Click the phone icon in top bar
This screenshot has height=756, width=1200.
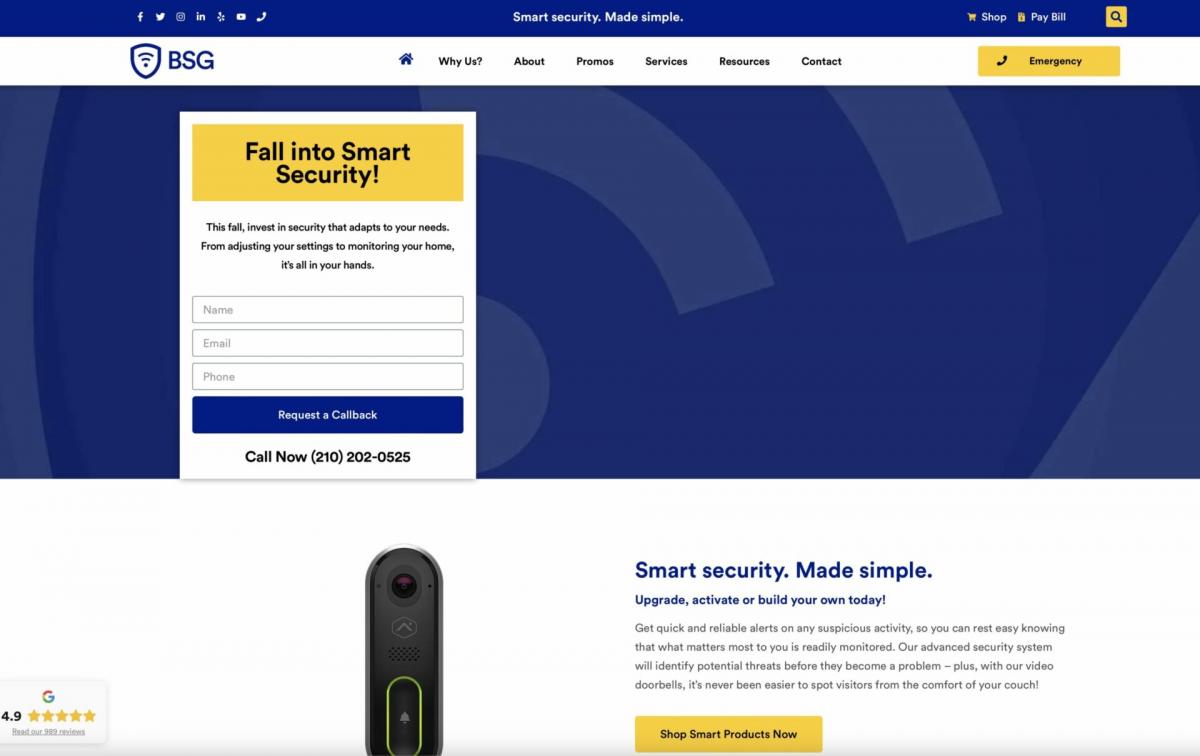tap(262, 17)
